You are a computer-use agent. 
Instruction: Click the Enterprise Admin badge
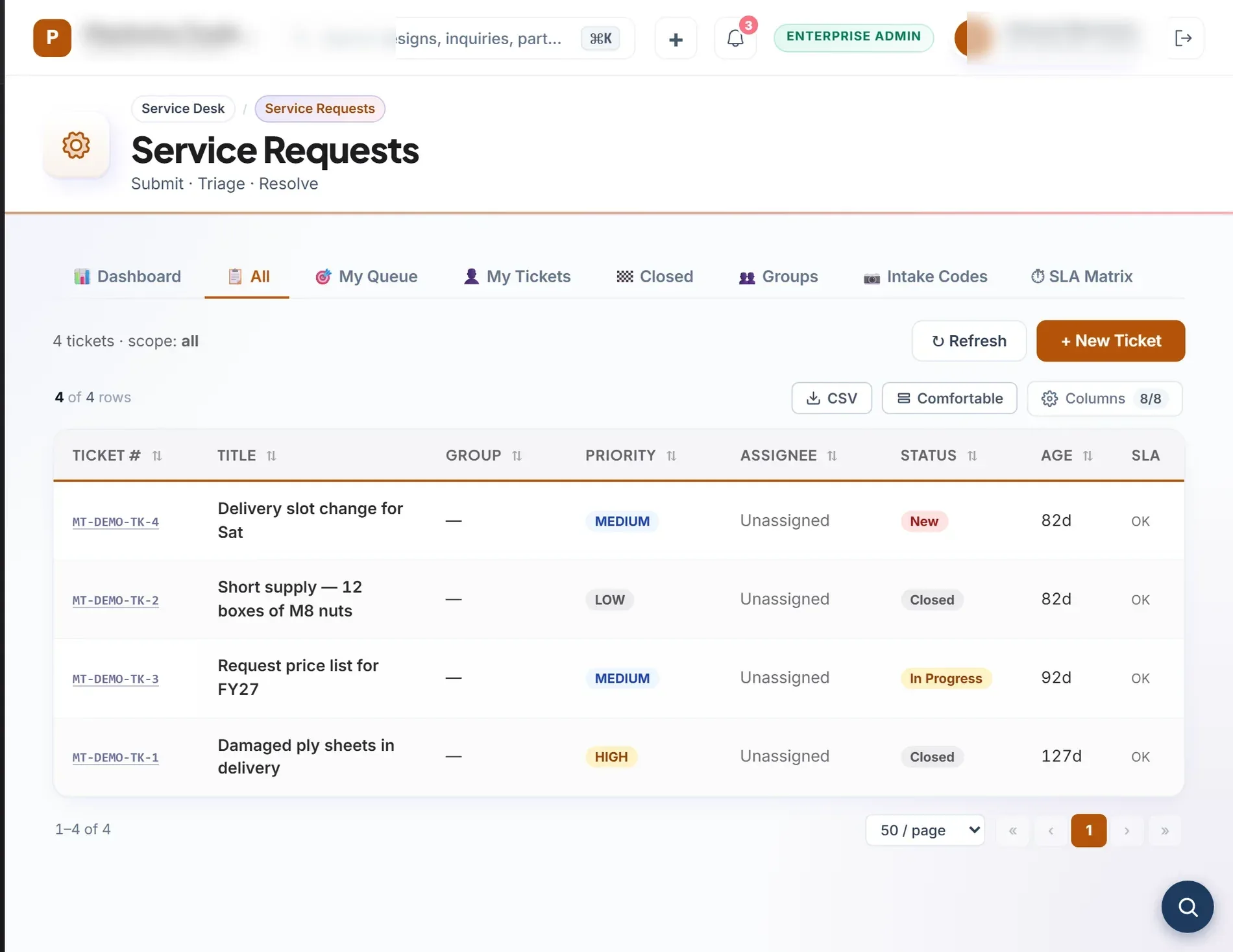pyautogui.click(x=853, y=37)
